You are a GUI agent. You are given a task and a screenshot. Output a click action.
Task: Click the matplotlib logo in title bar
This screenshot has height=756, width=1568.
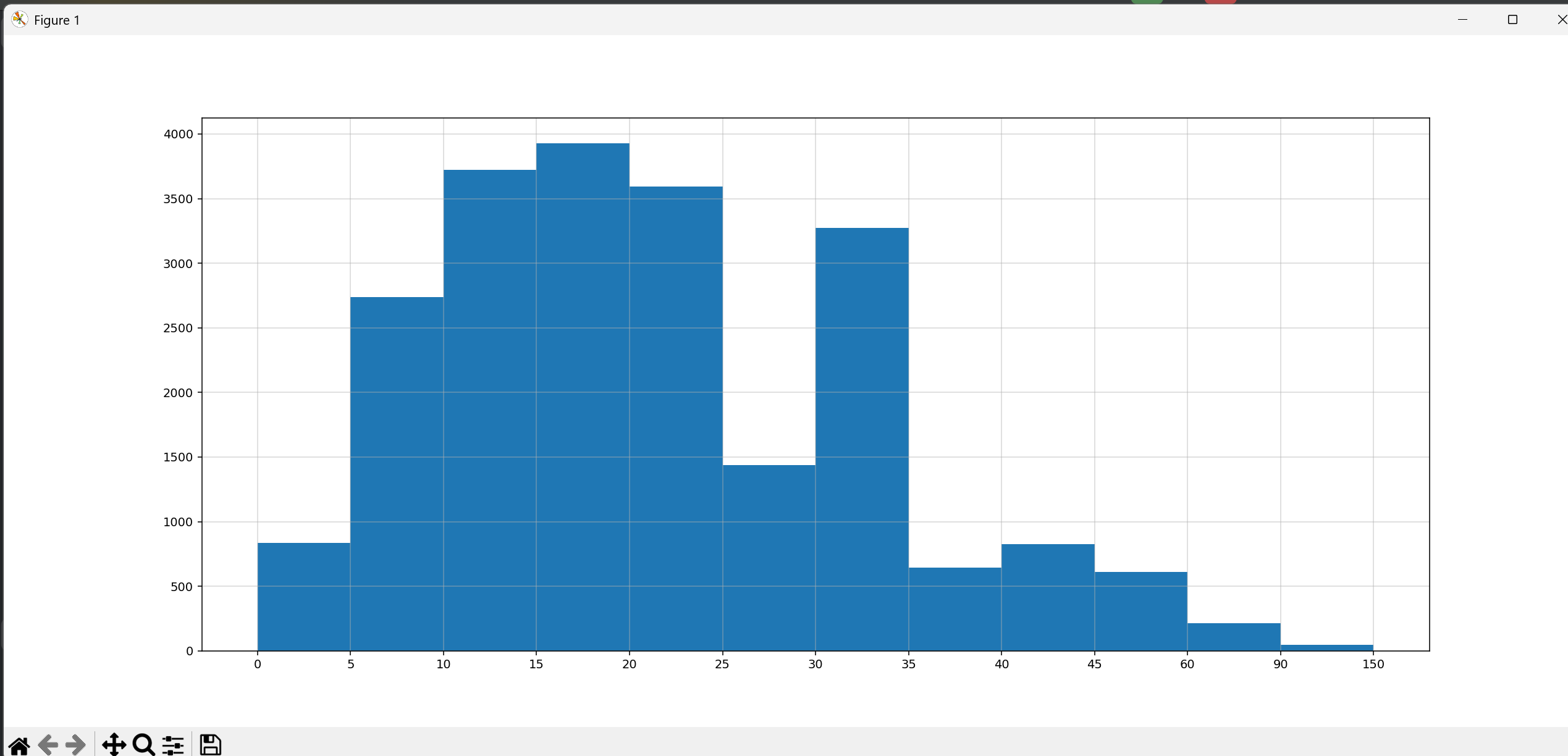pyautogui.click(x=19, y=20)
